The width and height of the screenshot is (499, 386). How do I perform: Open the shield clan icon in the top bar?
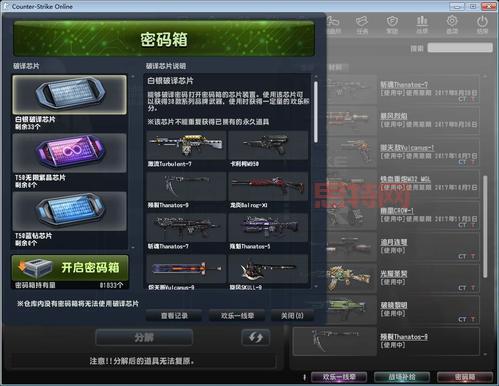(x=392, y=25)
